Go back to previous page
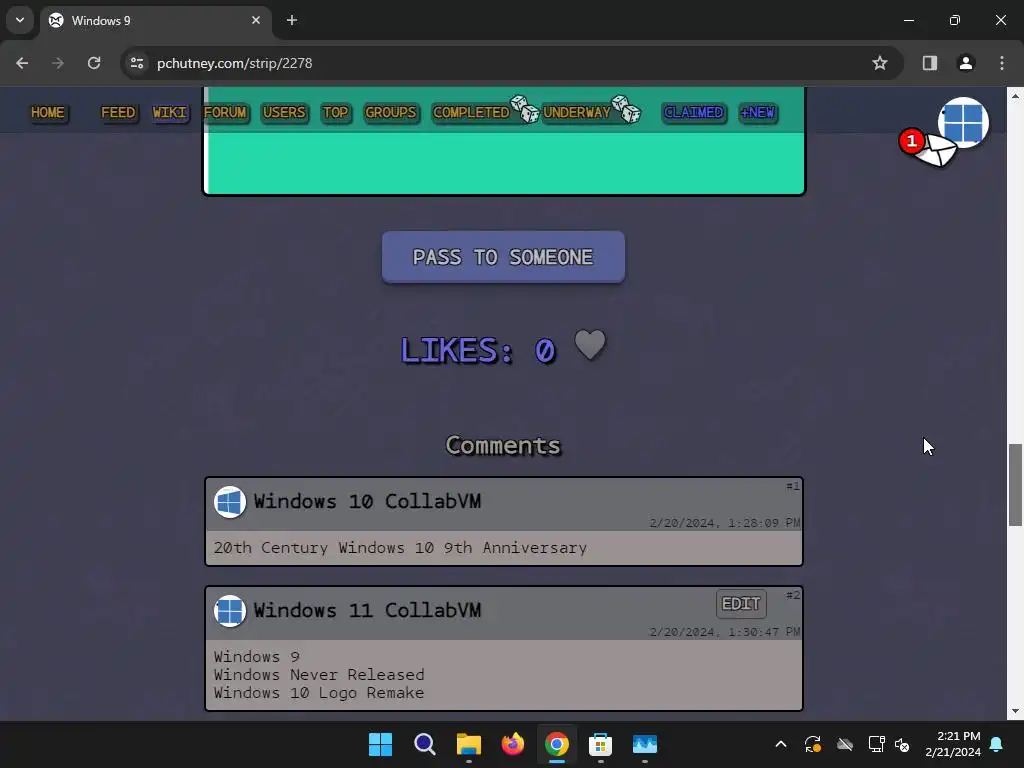This screenshot has width=1024, height=768. [x=22, y=63]
